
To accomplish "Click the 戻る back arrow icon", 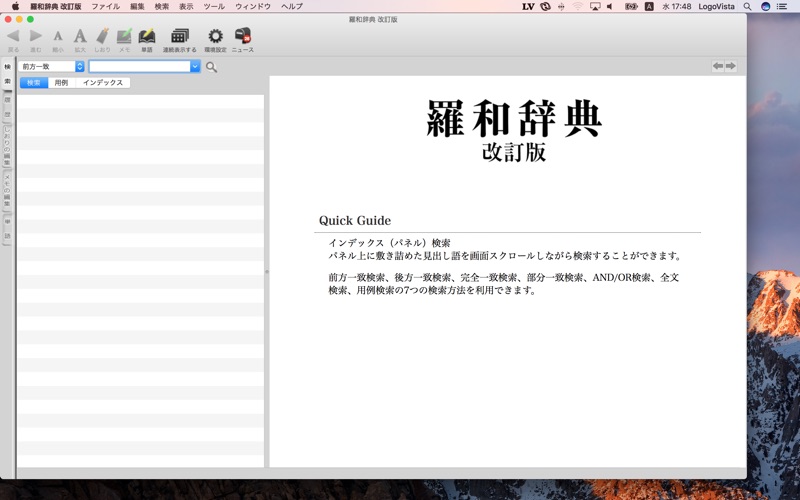I will pyautogui.click(x=13, y=36).
